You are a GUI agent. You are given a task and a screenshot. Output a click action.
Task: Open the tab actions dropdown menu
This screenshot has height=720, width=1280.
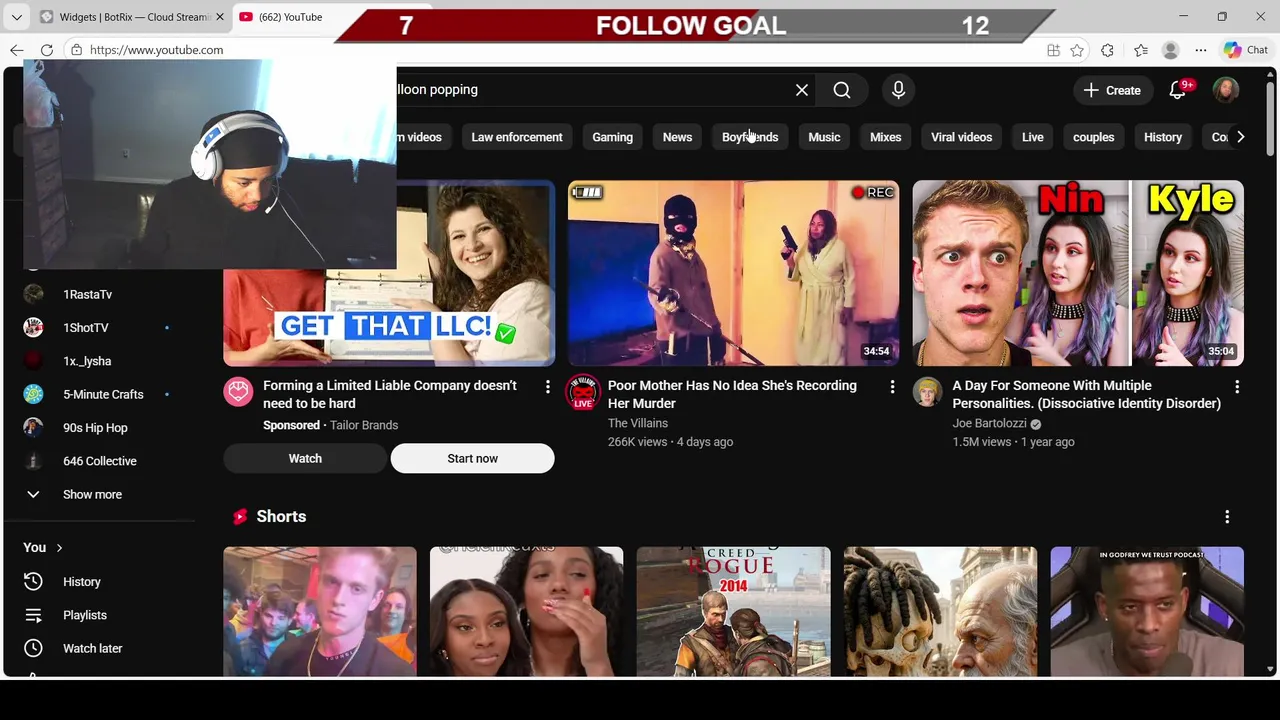pyautogui.click(x=16, y=17)
